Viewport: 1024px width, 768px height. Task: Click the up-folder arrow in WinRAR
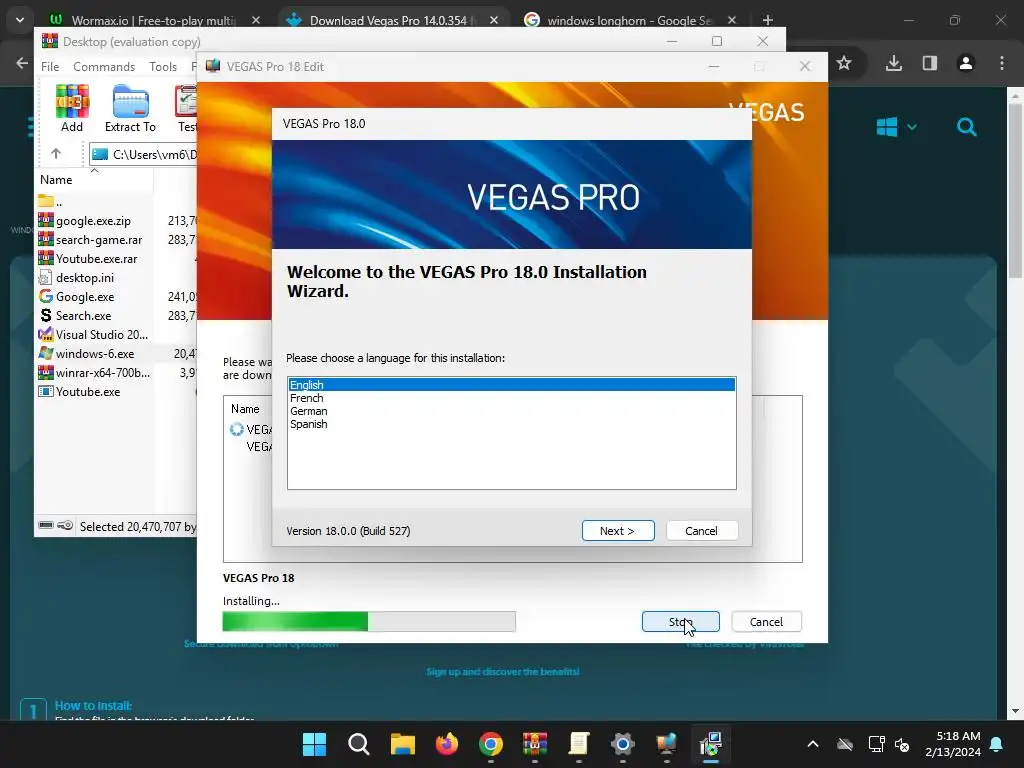(x=56, y=154)
